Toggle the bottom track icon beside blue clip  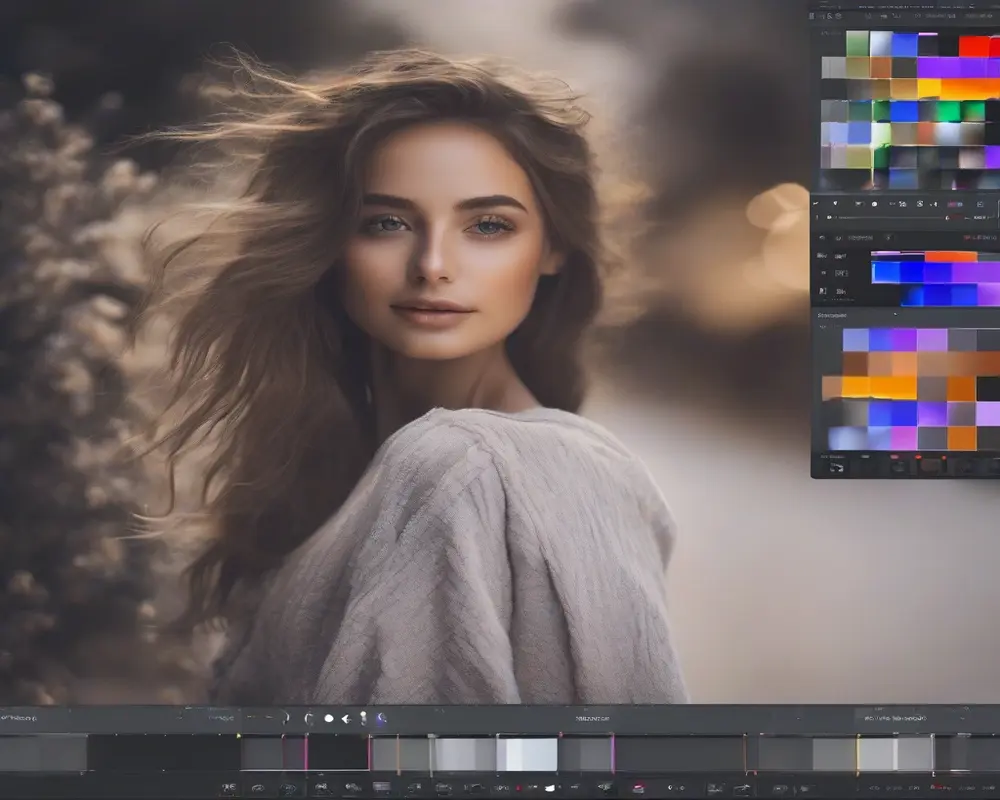pos(823,291)
